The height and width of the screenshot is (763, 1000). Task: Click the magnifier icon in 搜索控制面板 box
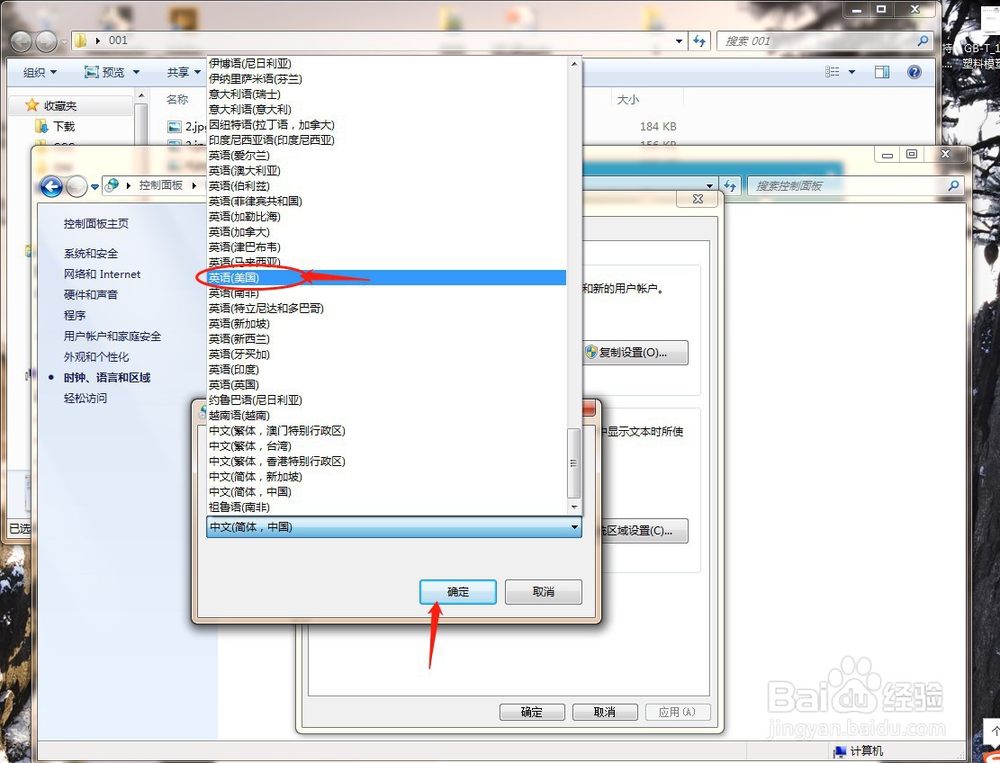[952, 186]
